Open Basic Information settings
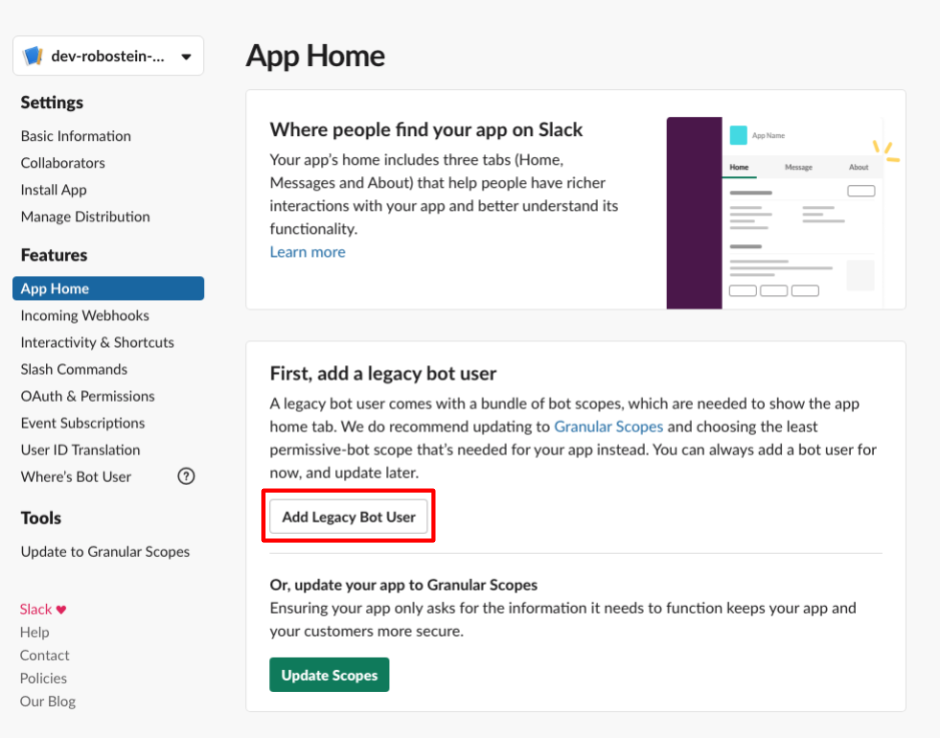The image size is (940, 738). point(76,136)
